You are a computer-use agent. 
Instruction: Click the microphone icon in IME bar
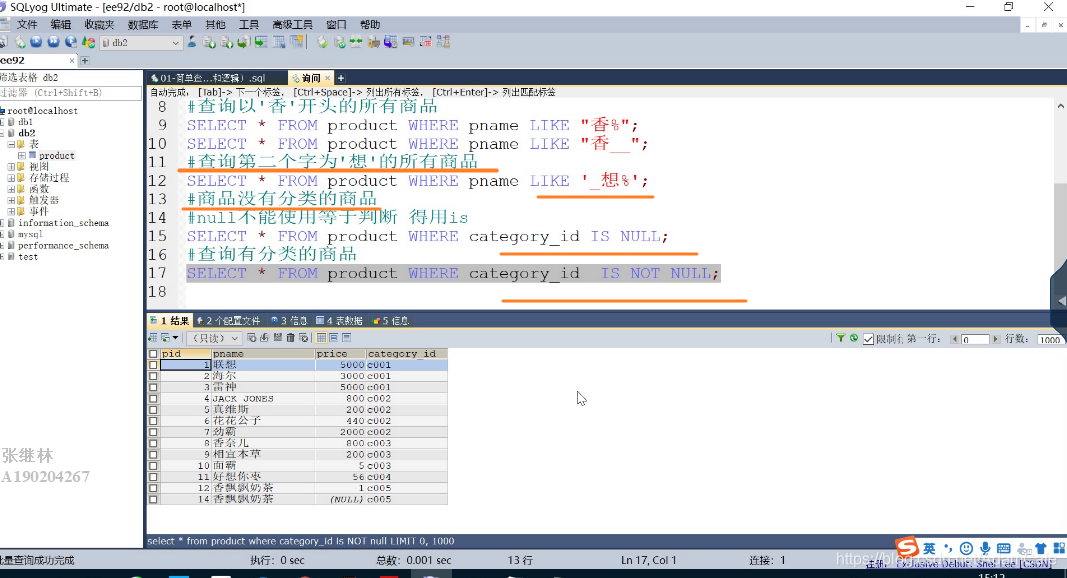(x=985, y=548)
